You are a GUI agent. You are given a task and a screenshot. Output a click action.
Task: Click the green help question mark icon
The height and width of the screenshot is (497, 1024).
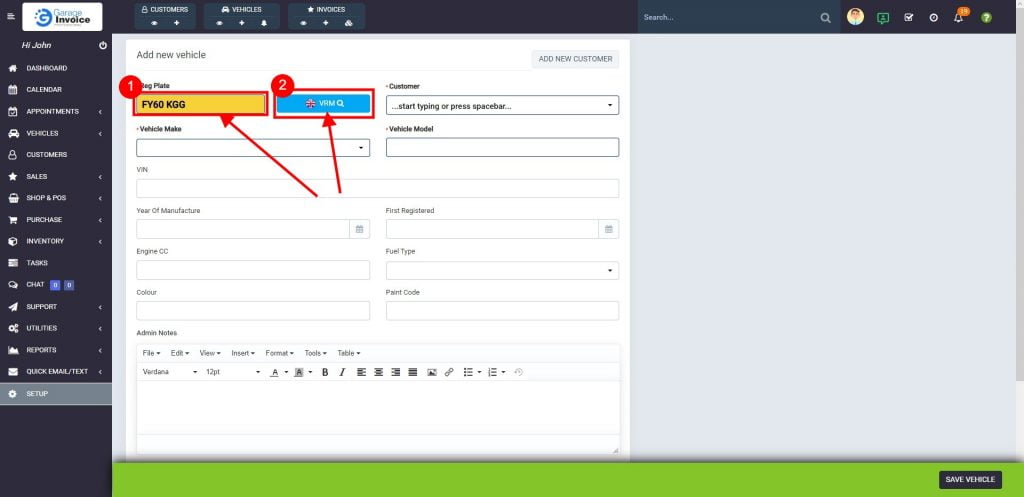[986, 18]
